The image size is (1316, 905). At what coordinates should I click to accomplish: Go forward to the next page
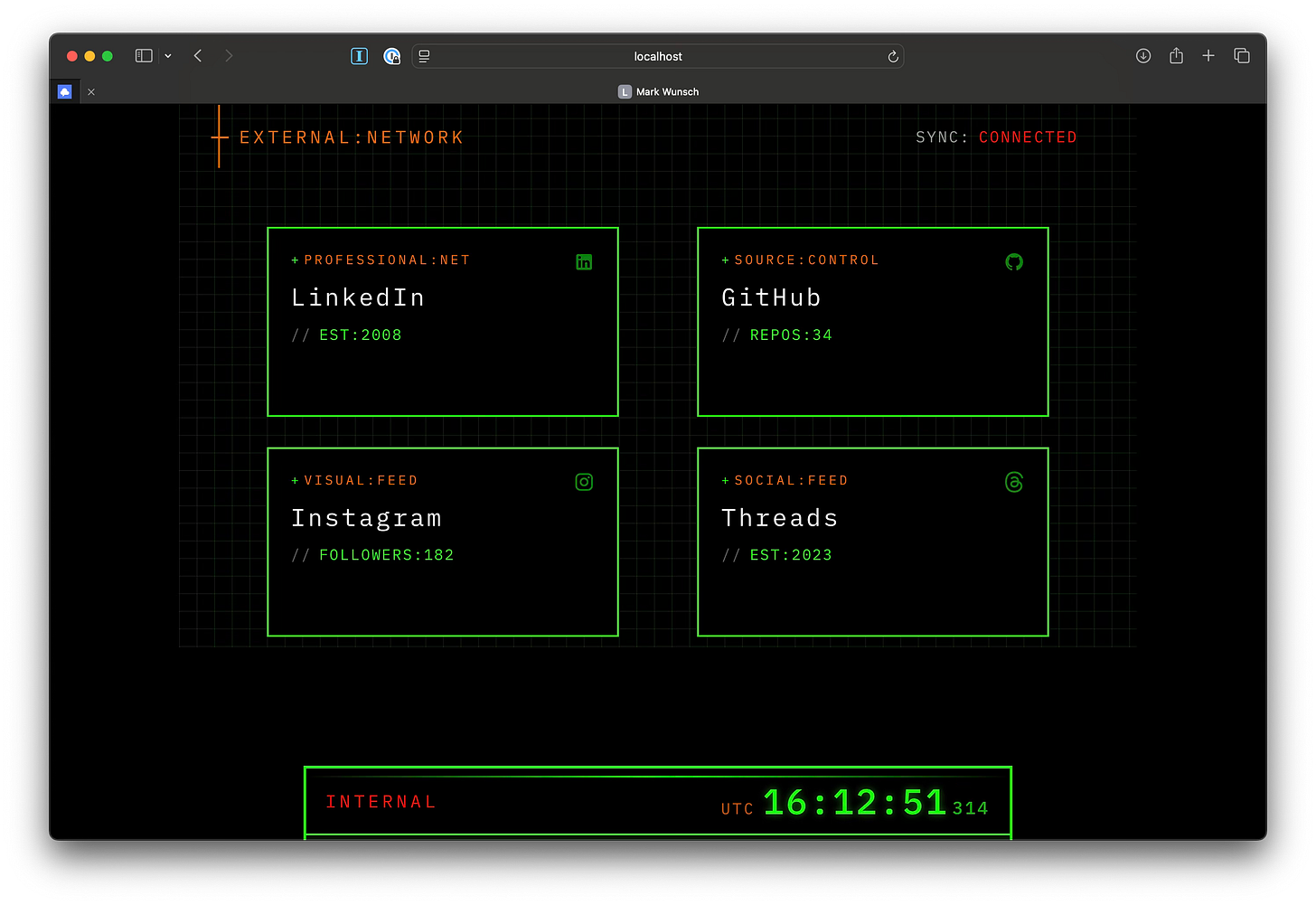[x=229, y=56]
